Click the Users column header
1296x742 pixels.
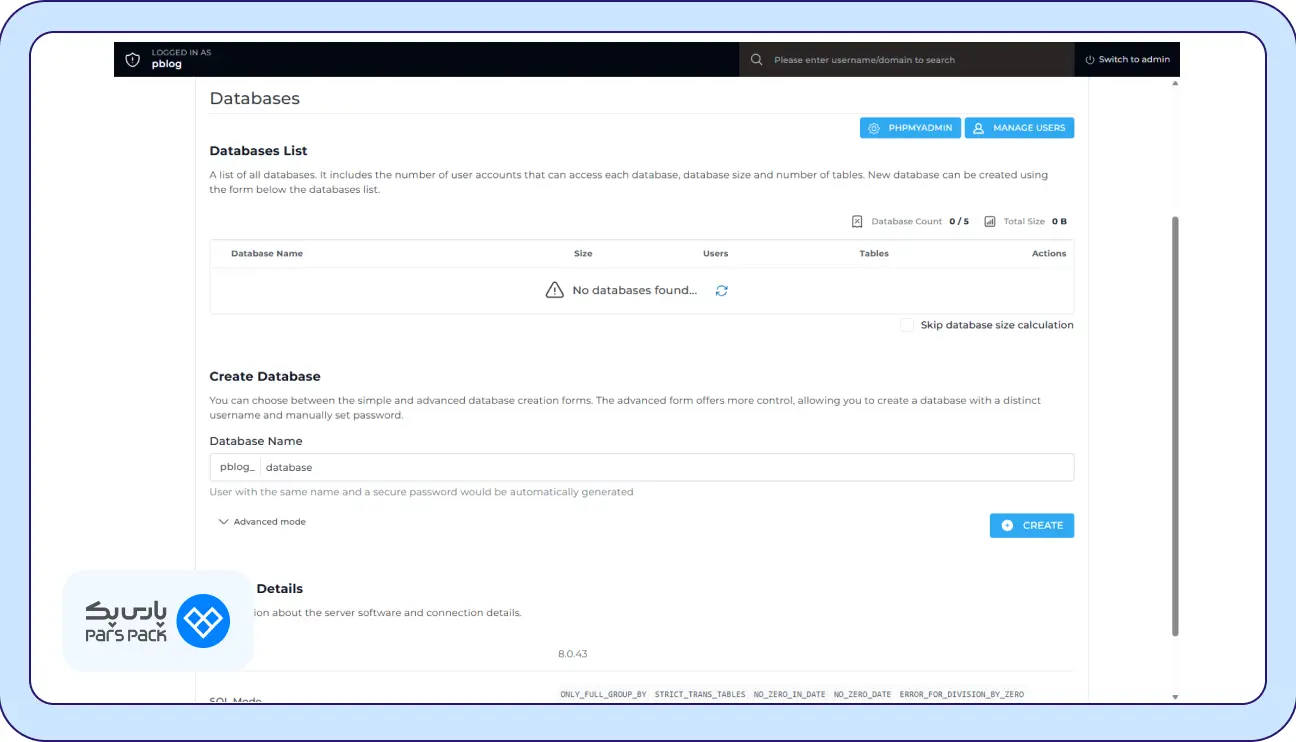(x=715, y=254)
